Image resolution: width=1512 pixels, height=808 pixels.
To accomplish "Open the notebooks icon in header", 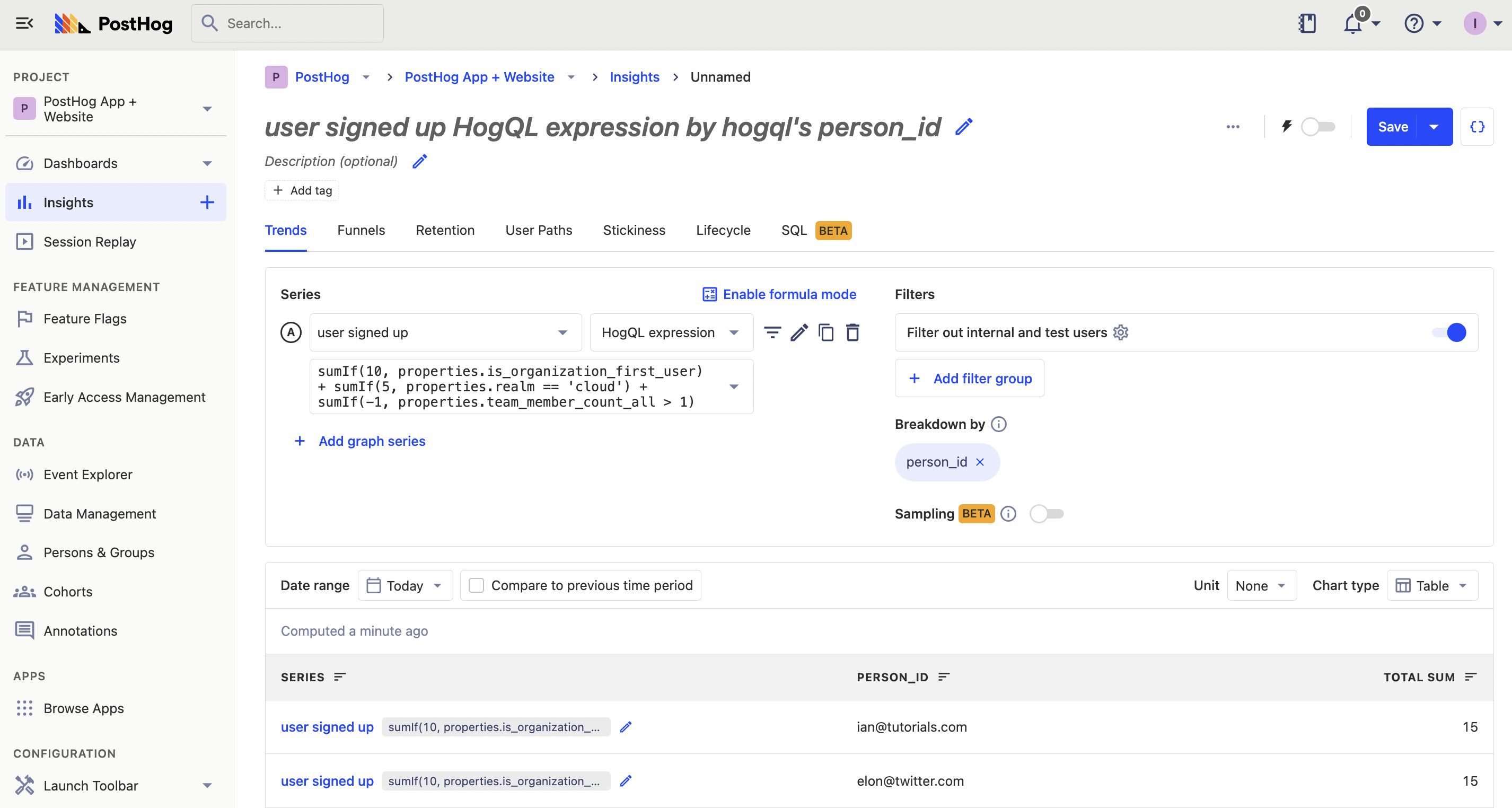I will (x=1307, y=23).
